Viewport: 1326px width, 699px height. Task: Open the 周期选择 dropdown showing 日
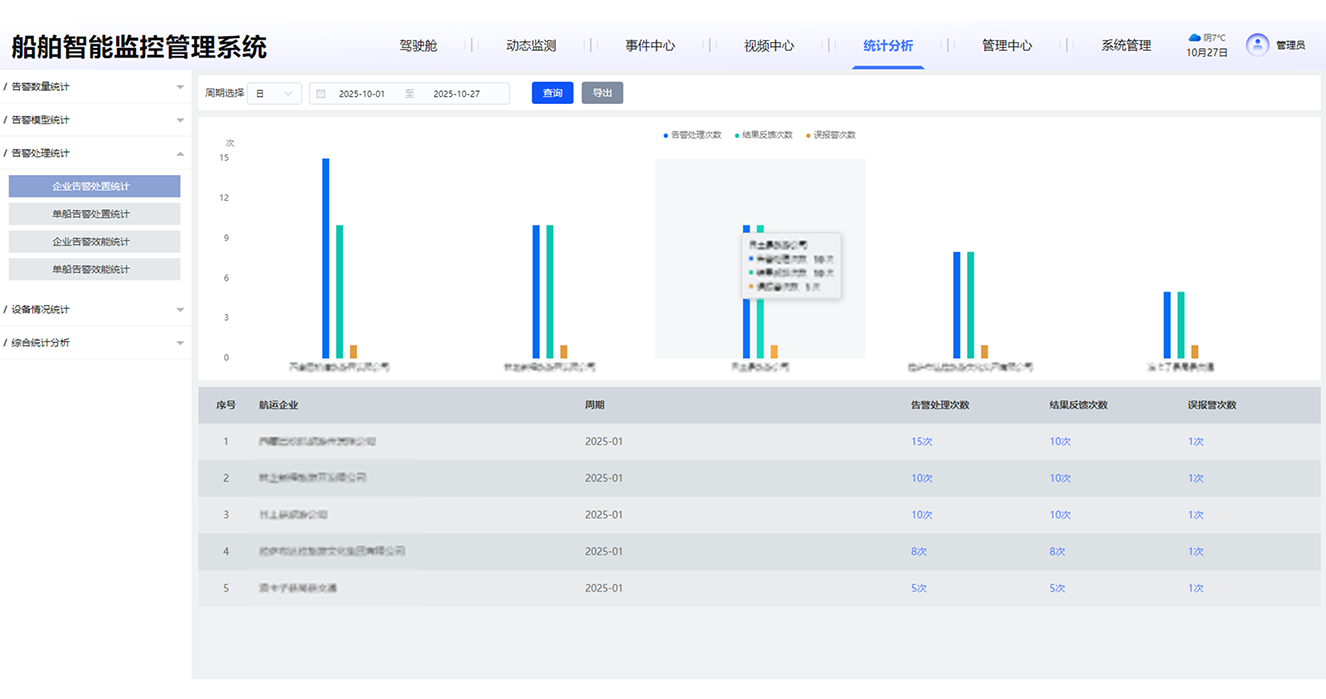pyautogui.click(x=274, y=94)
